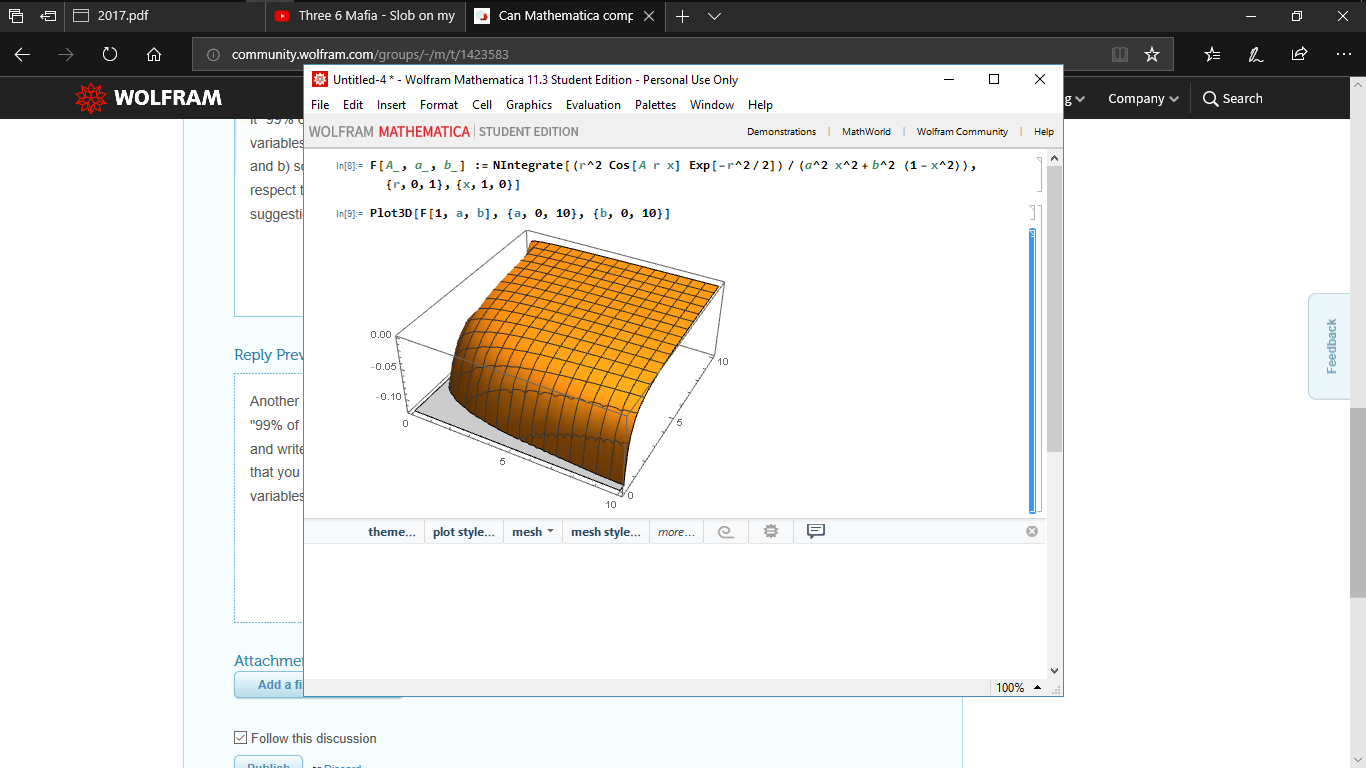Click the Mathematica spikey icon in title bar
The width and height of the screenshot is (1366, 768).
click(x=319, y=79)
